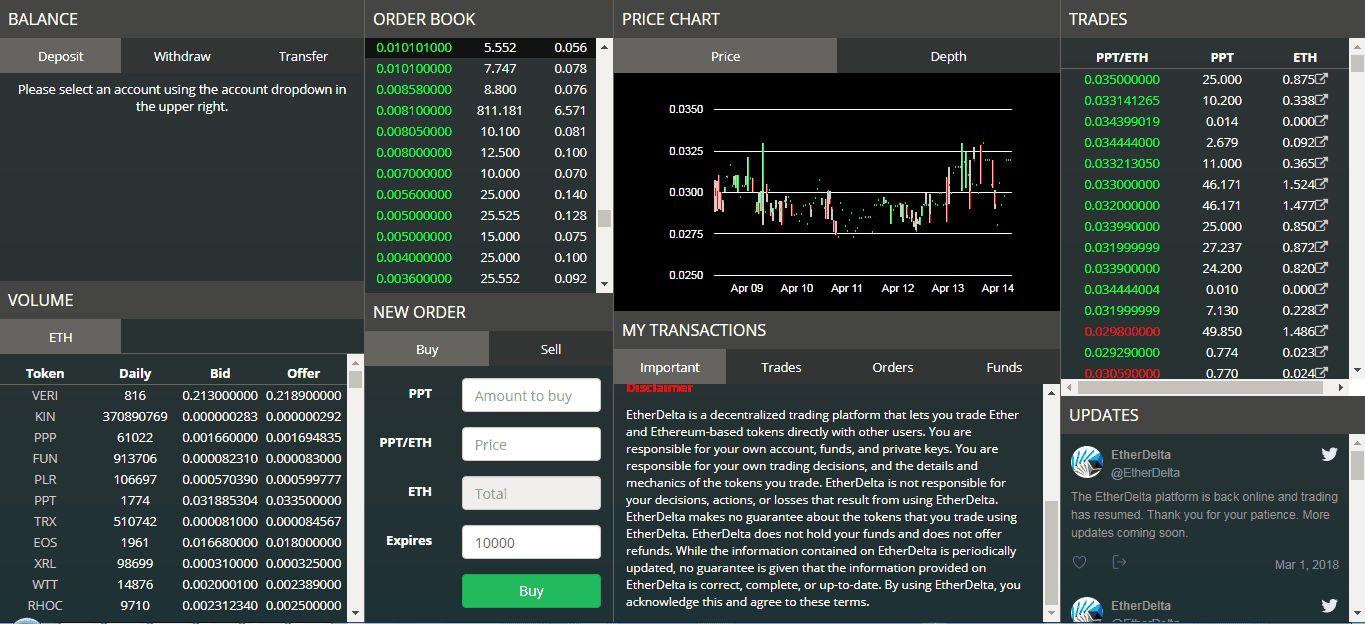This screenshot has width=1365, height=624.
Task: Select RHOC token in volume list
Action: pos(45,605)
